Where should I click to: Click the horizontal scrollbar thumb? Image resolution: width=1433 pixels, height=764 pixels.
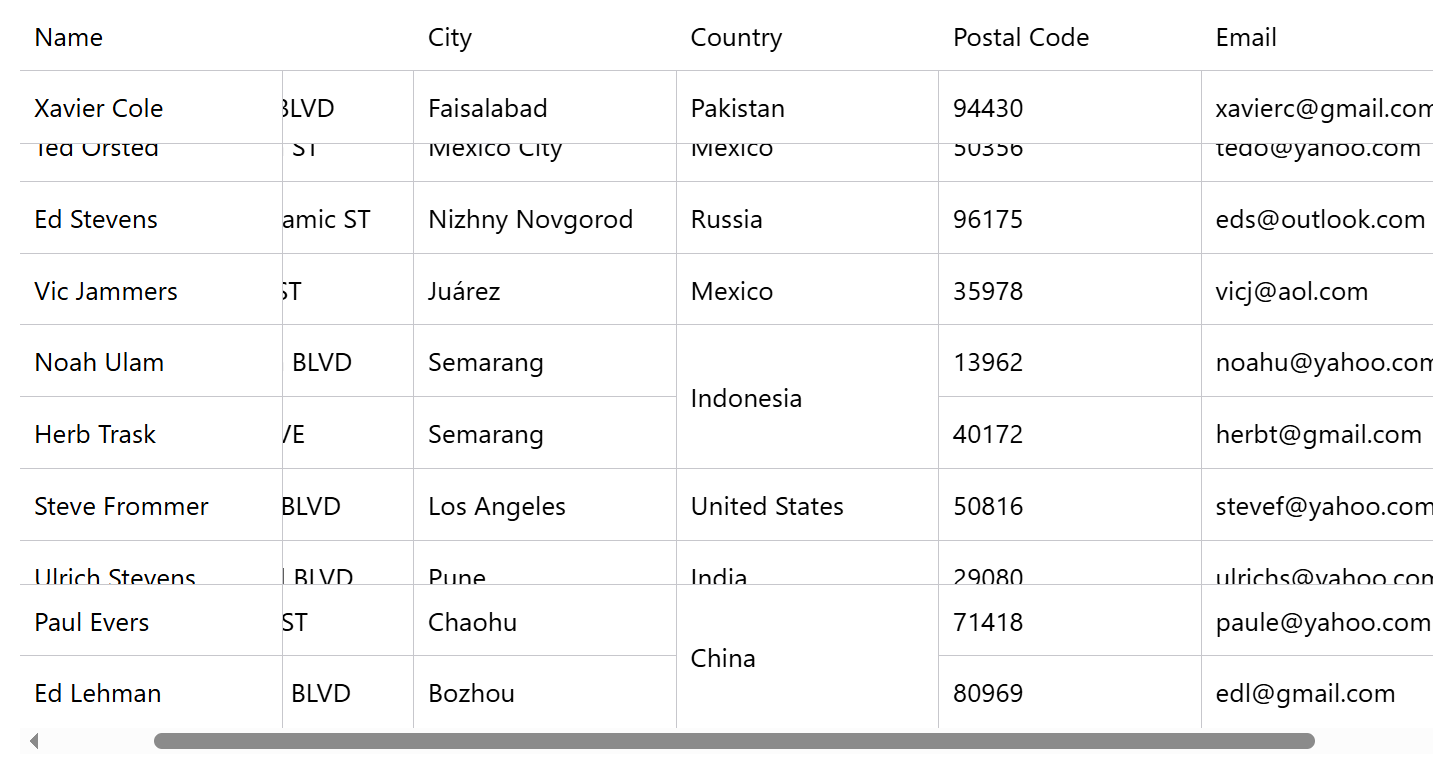(x=734, y=741)
